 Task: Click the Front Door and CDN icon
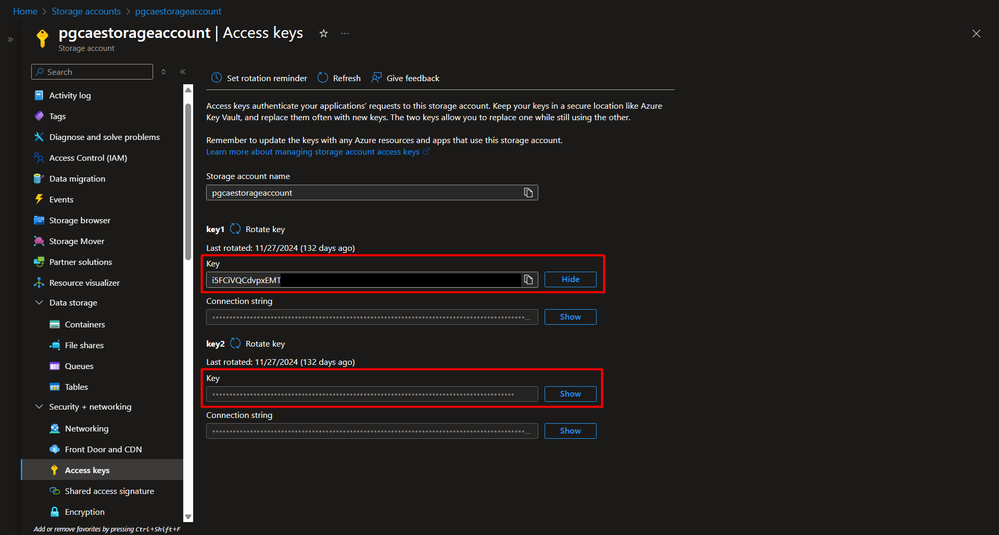tap(54, 450)
